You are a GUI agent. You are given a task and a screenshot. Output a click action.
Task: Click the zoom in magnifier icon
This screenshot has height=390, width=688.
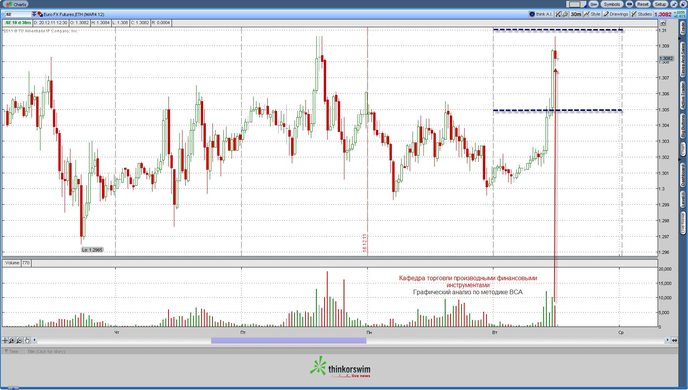click(x=12, y=340)
